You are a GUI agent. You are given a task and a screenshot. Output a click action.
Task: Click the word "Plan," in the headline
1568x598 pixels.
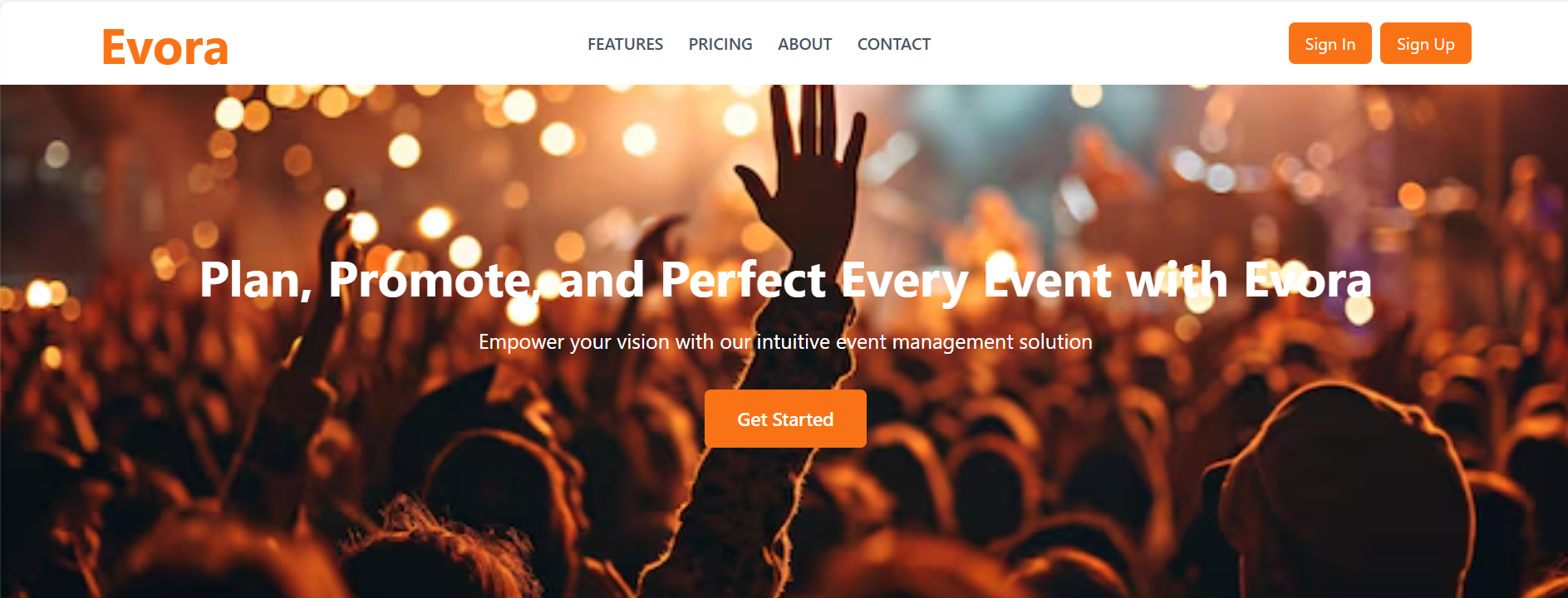pos(255,280)
